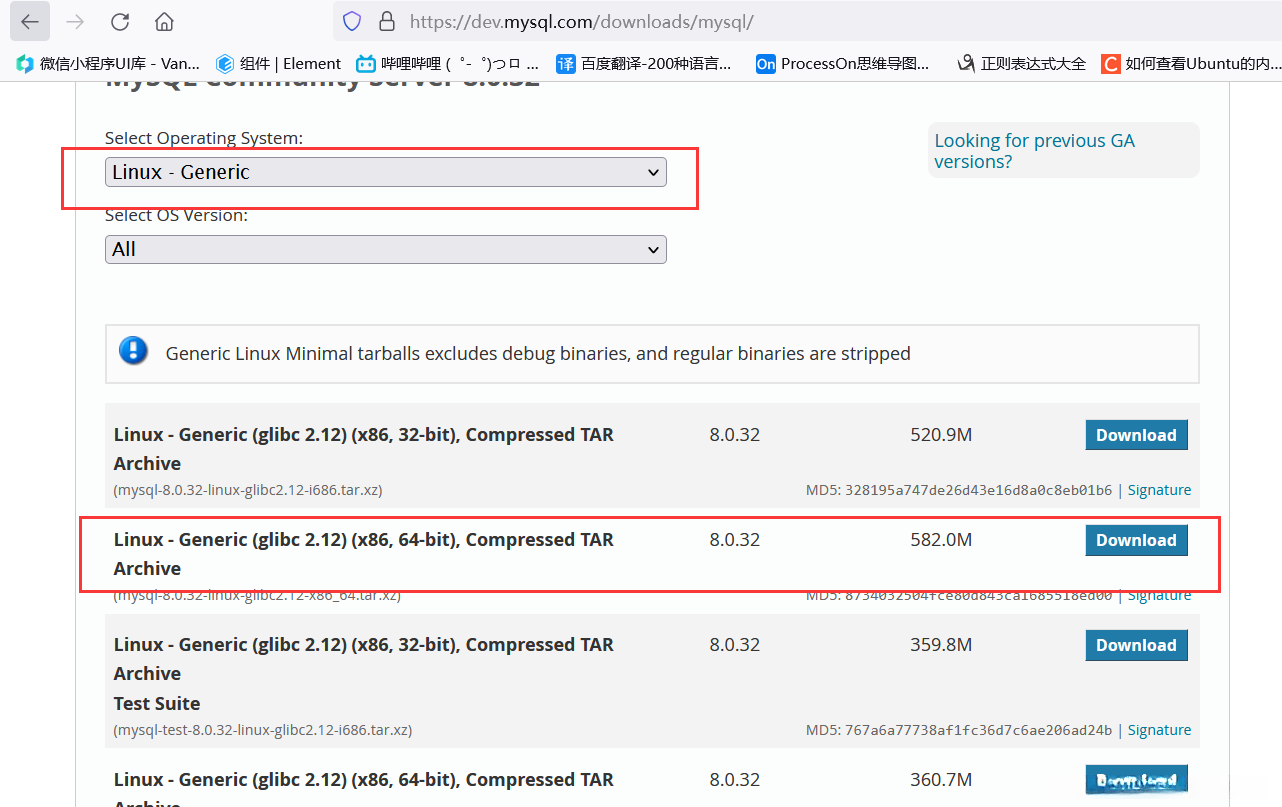Open the 哔哩哔哩 bookmark
Image resolution: width=1282 pixels, height=807 pixels.
tap(448, 64)
